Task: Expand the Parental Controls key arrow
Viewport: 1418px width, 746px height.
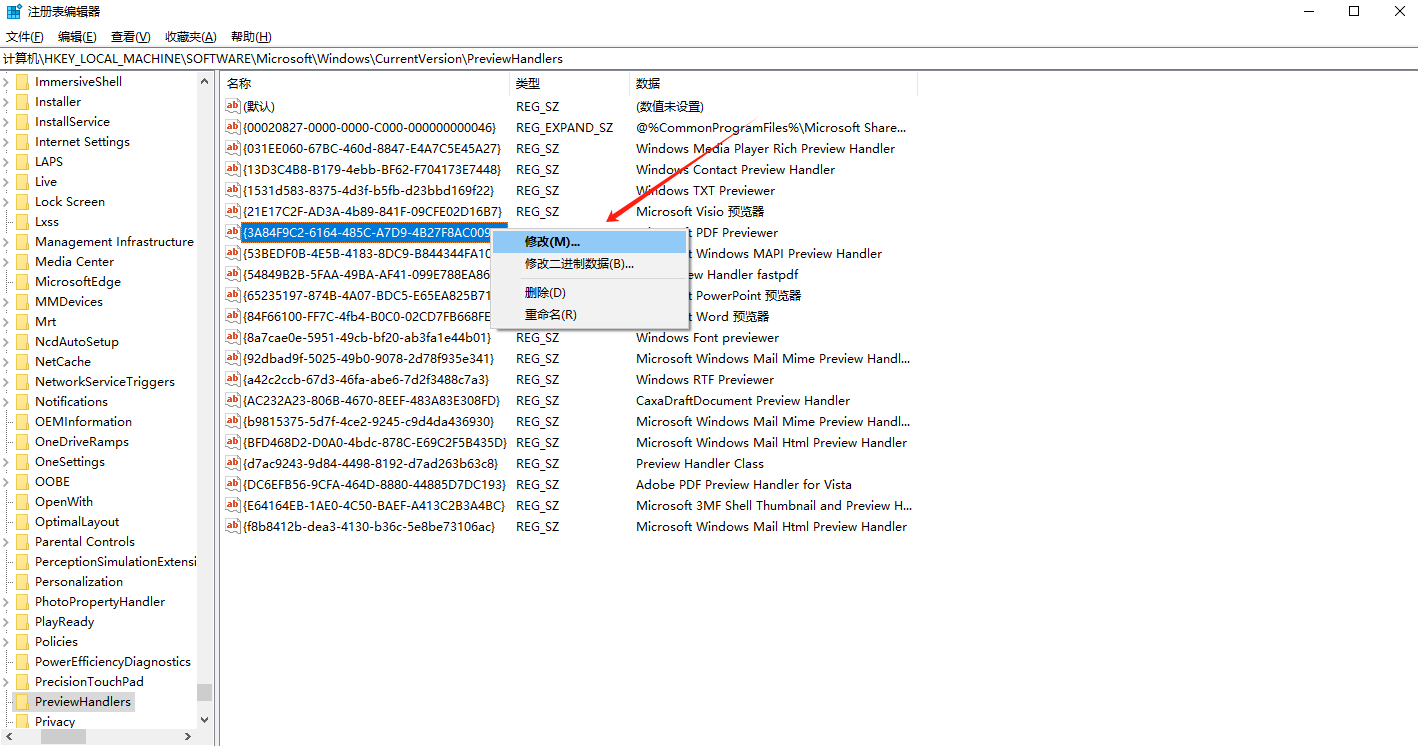Action: click(x=6, y=542)
